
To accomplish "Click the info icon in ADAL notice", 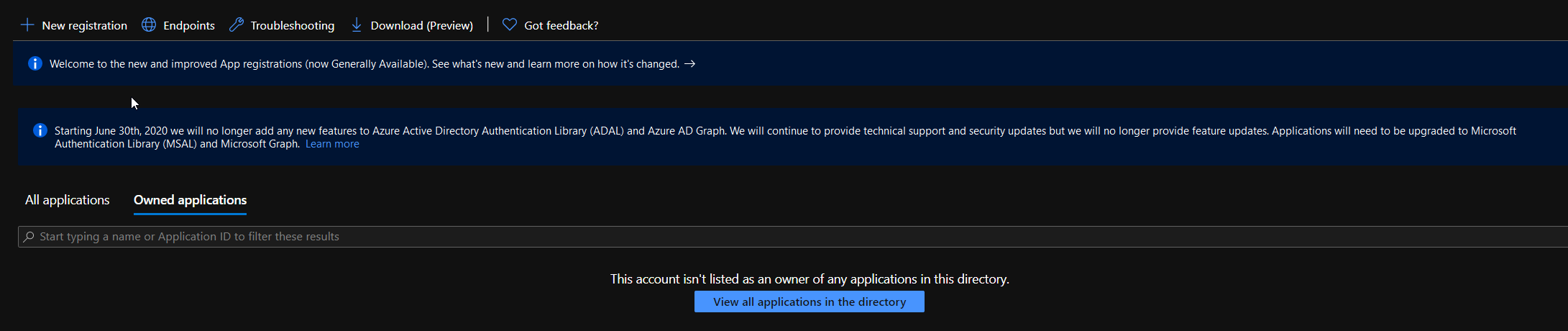I will (40, 131).
